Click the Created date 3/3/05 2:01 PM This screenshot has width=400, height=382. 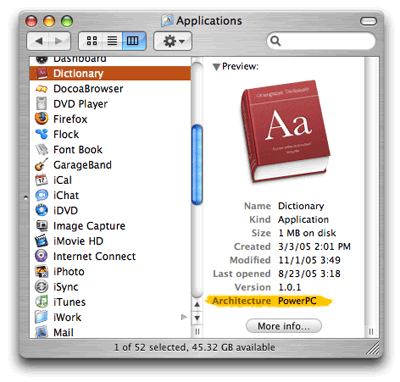click(314, 246)
